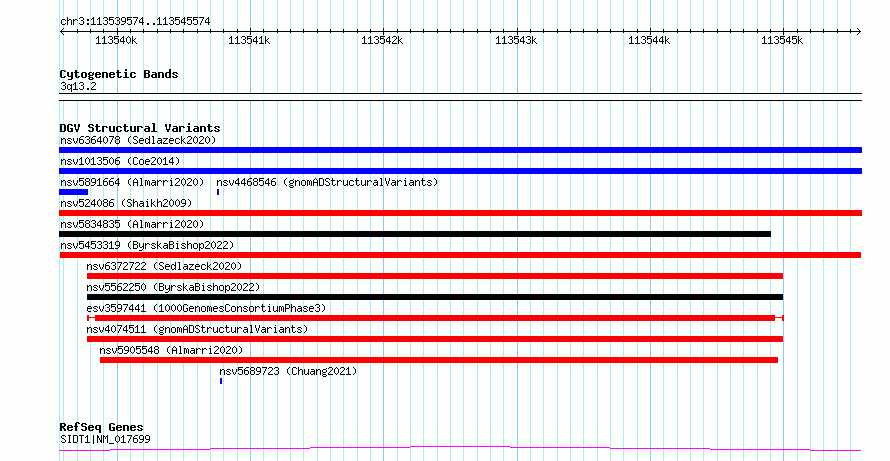Select the 3q13.2 band label
Viewport: 890px width, 461px height.
(x=78, y=86)
